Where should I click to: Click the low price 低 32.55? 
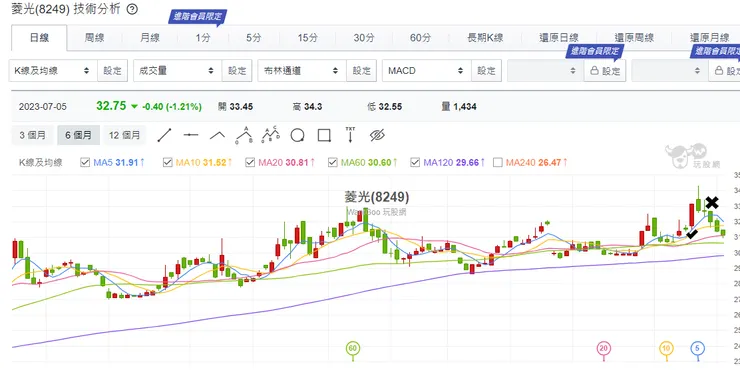point(385,107)
